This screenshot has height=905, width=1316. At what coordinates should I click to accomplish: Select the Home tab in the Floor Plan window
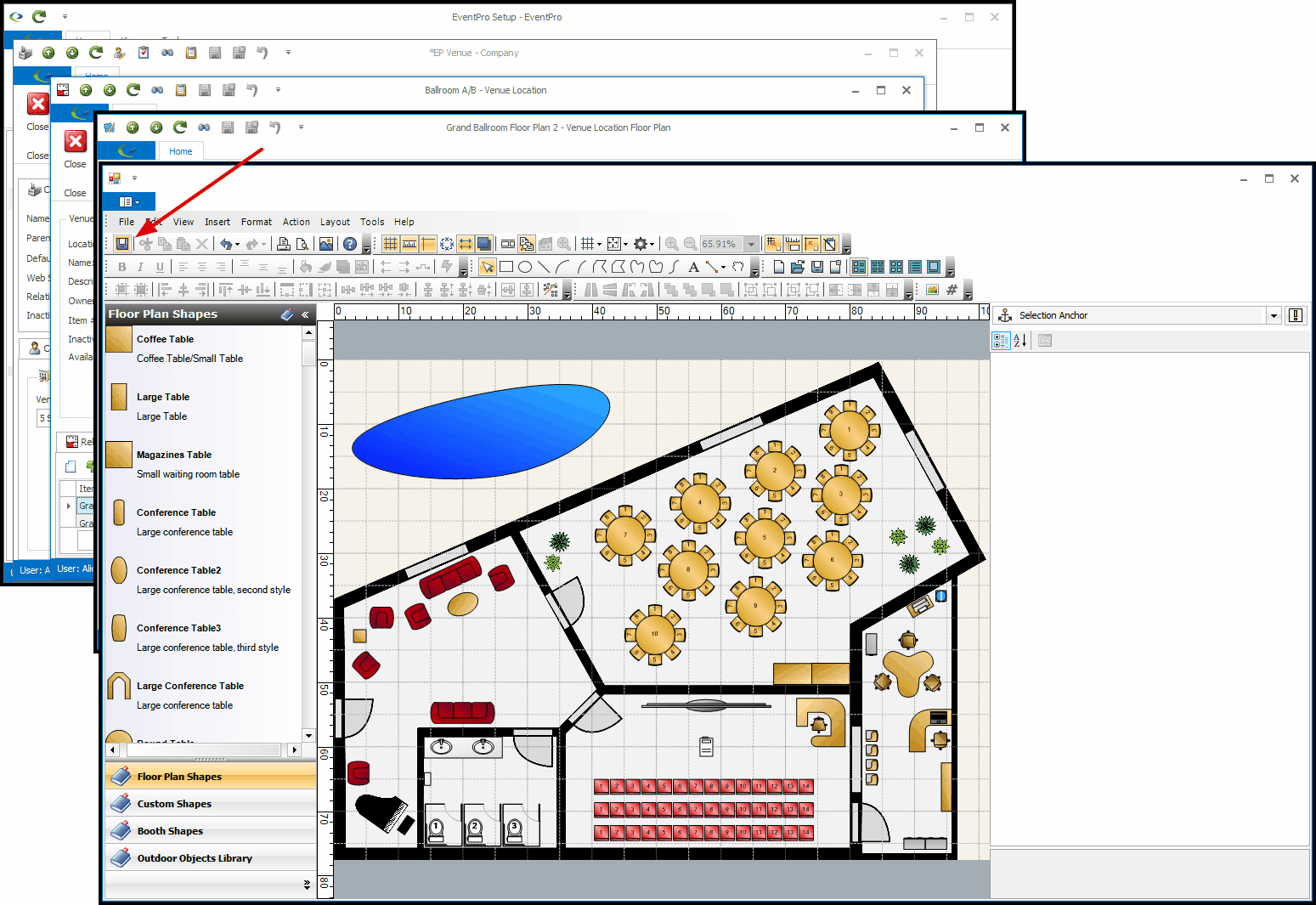[181, 151]
